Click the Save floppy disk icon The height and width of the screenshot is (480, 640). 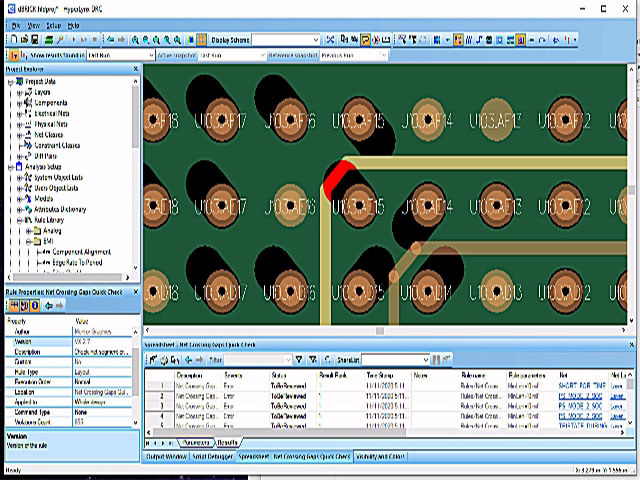[x=35, y=40]
